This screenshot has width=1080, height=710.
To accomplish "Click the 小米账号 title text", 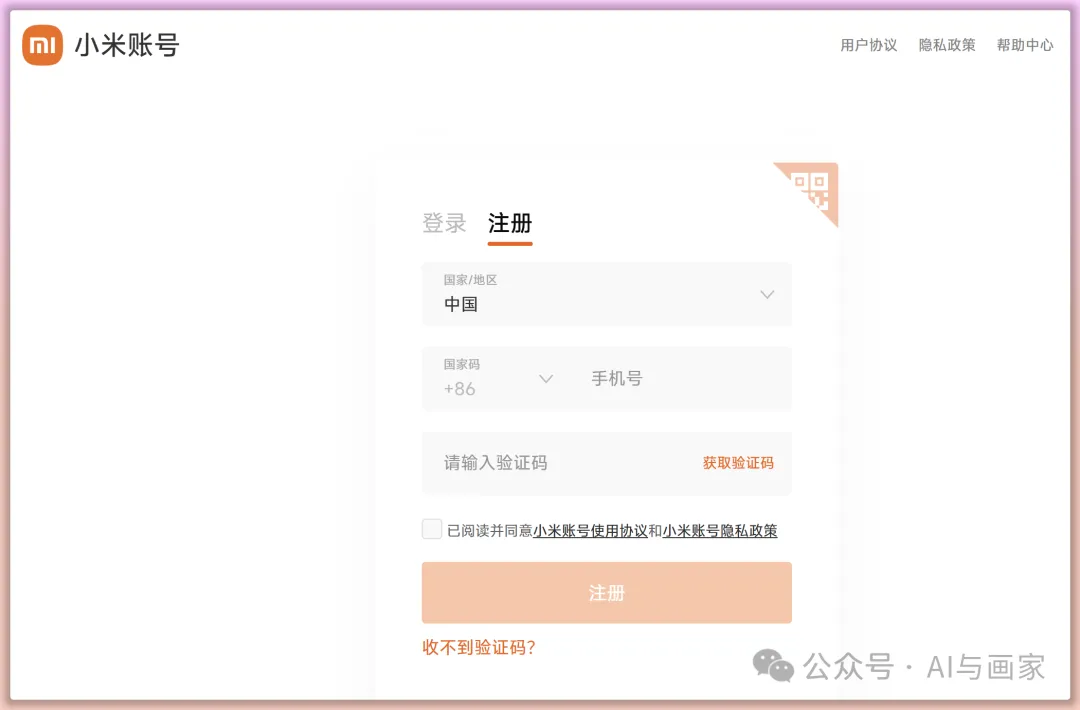I will (127, 45).
